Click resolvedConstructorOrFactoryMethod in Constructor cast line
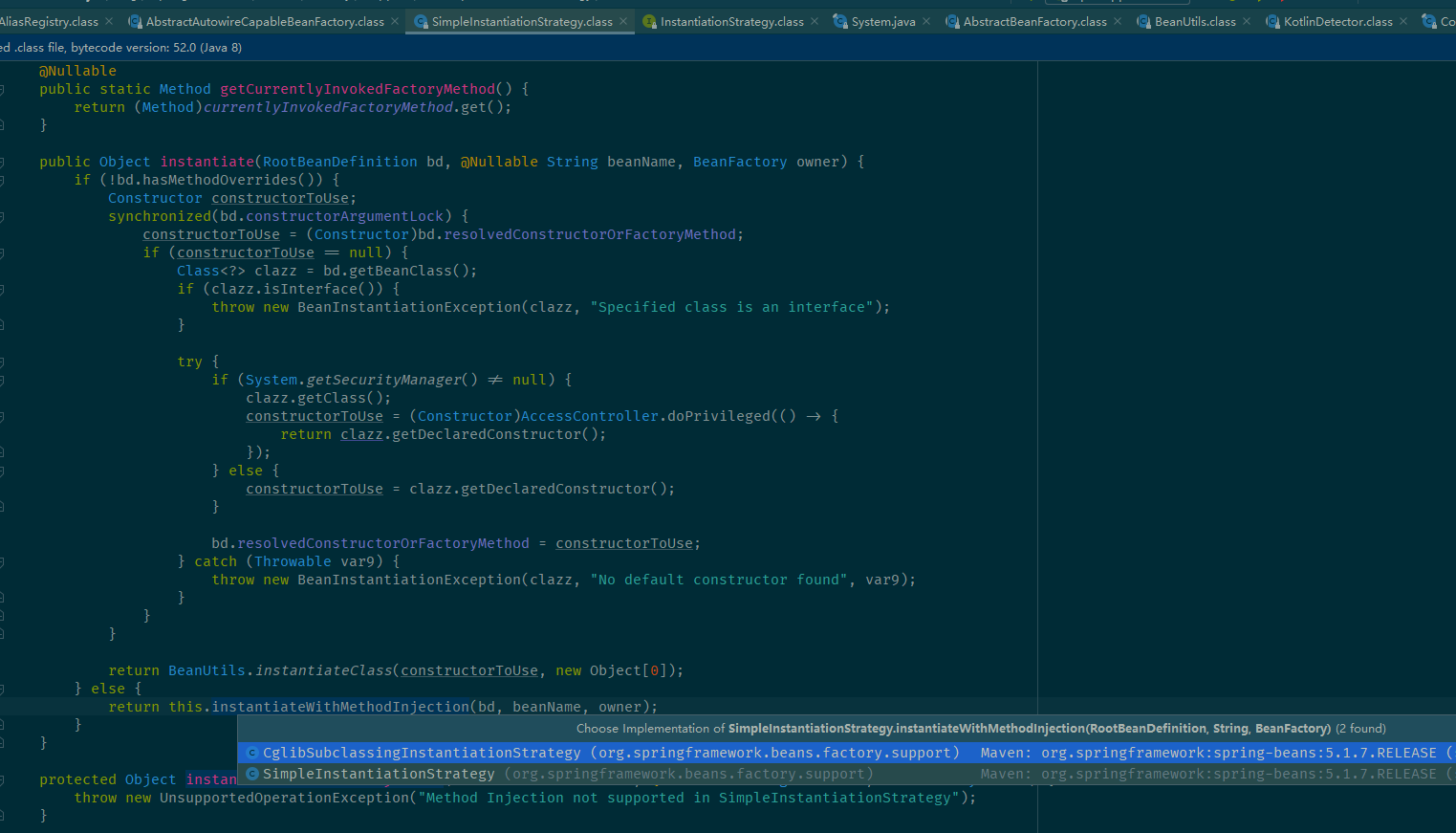 pos(590,234)
